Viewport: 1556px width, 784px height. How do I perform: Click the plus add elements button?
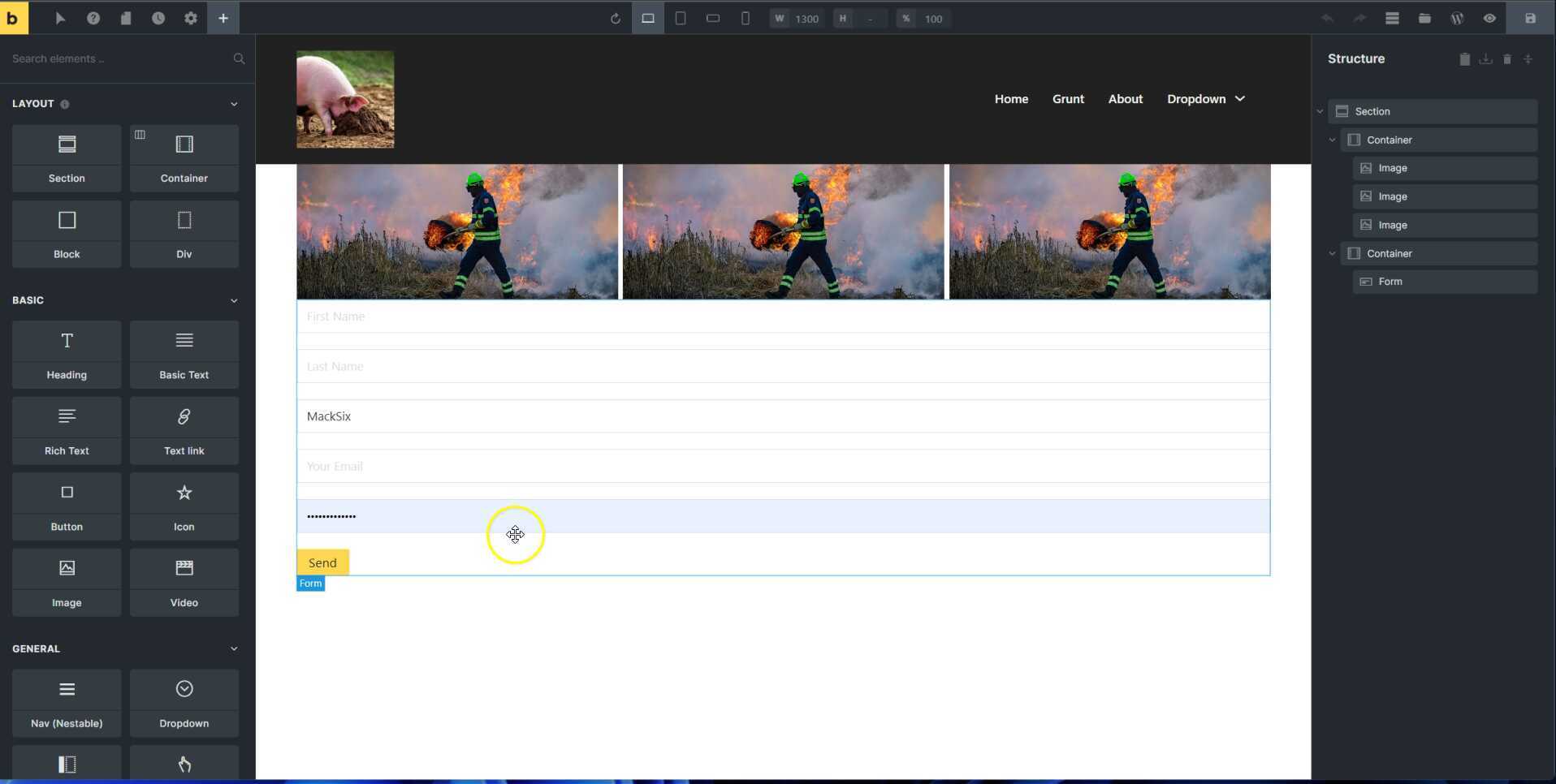pyautogui.click(x=223, y=18)
